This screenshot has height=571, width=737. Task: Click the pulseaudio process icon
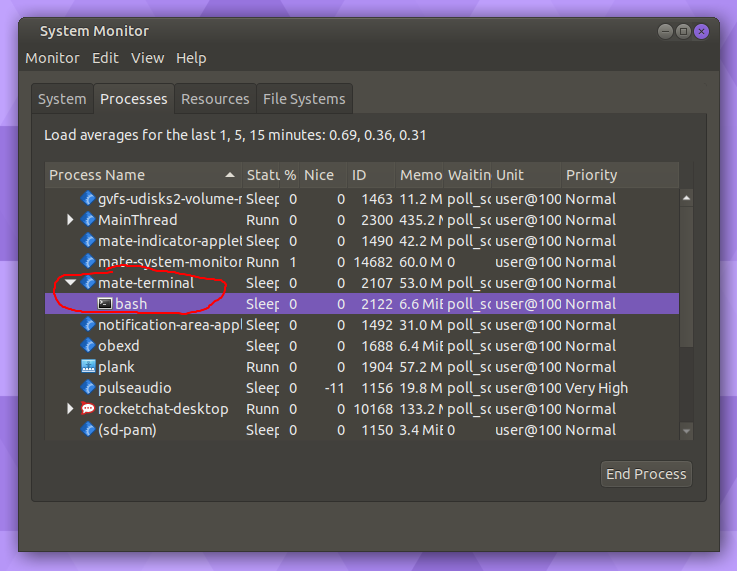[88, 388]
